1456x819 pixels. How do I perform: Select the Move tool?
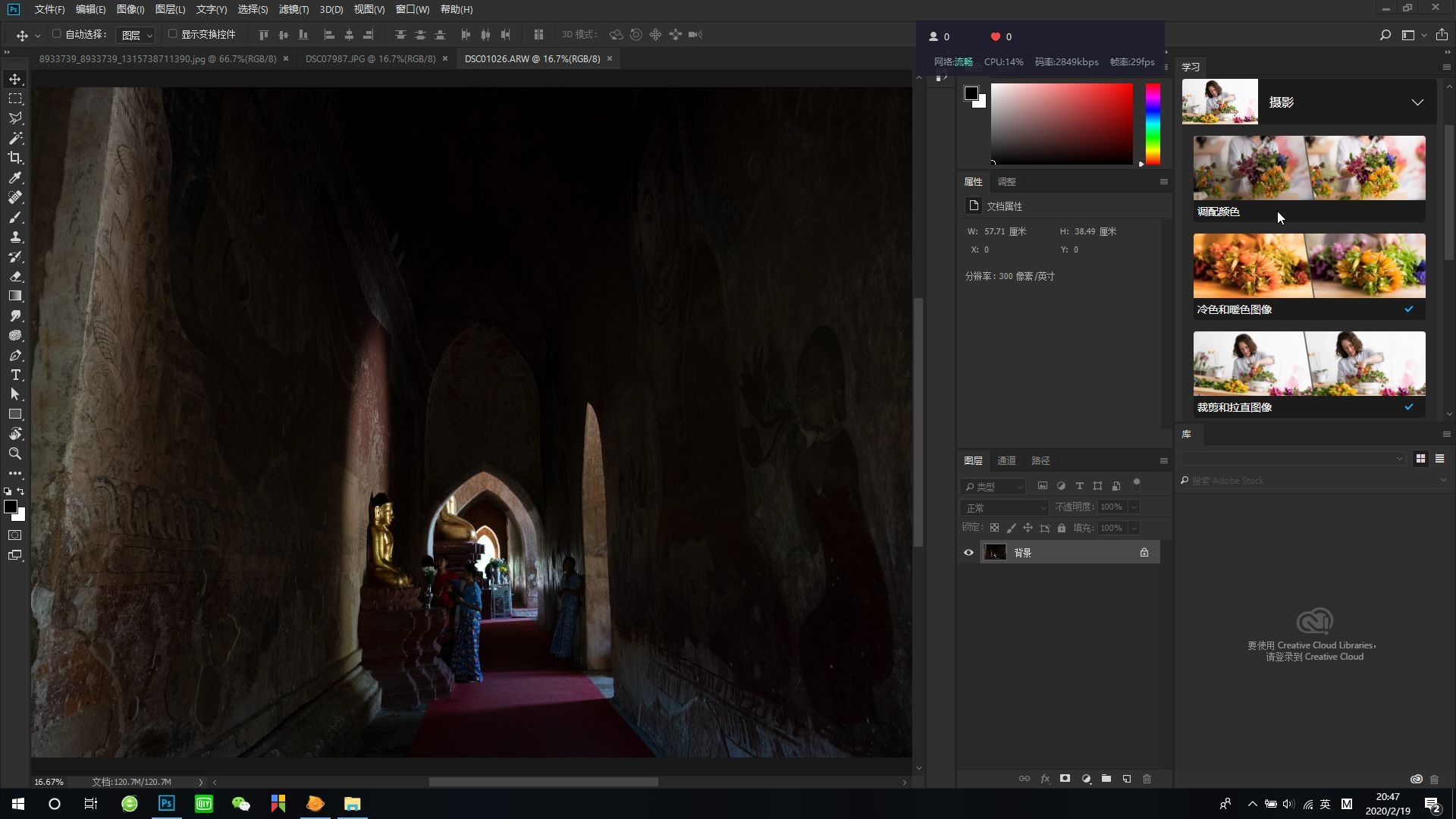pyautogui.click(x=15, y=78)
